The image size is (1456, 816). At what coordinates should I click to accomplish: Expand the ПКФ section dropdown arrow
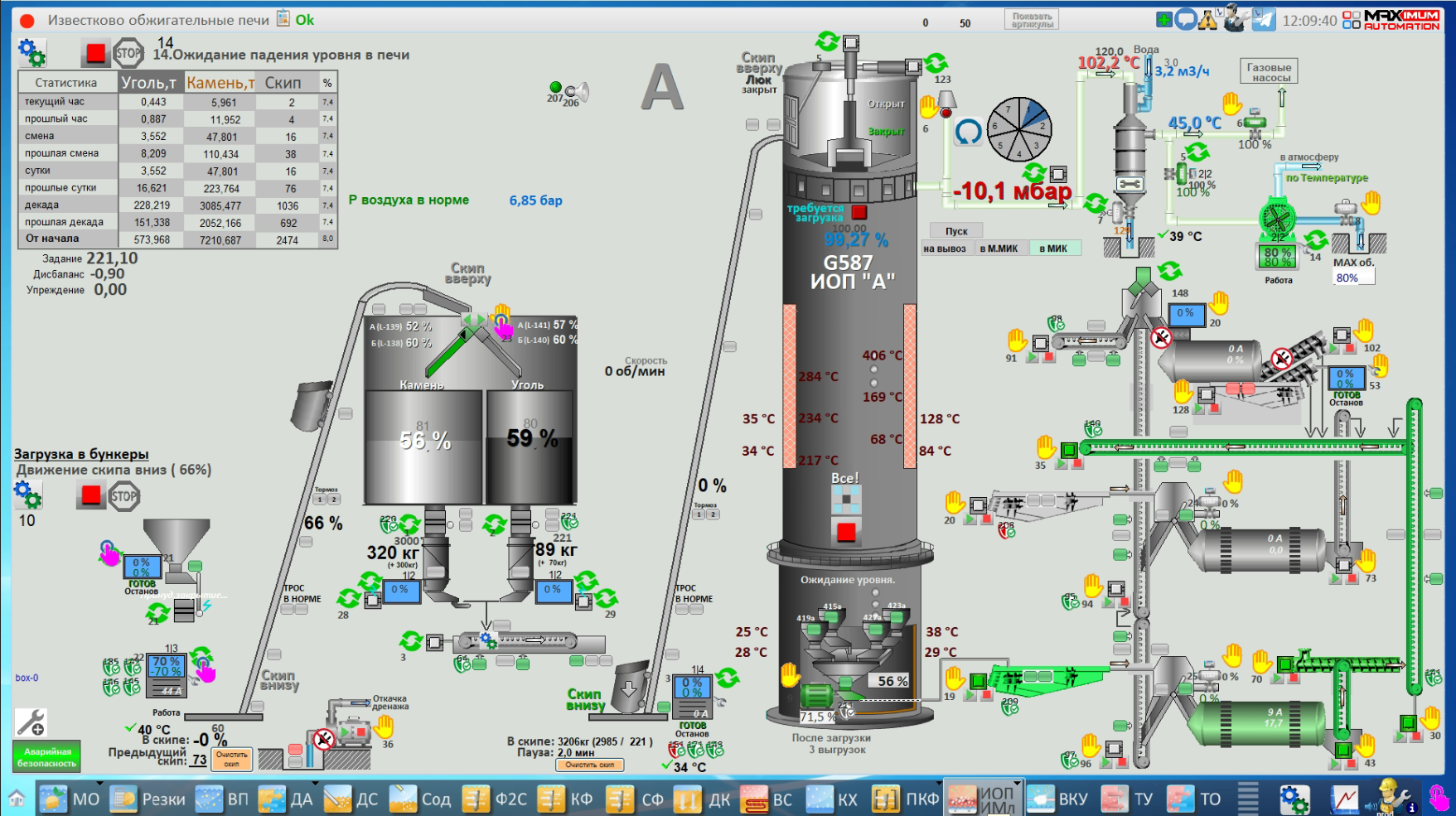point(938,783)
